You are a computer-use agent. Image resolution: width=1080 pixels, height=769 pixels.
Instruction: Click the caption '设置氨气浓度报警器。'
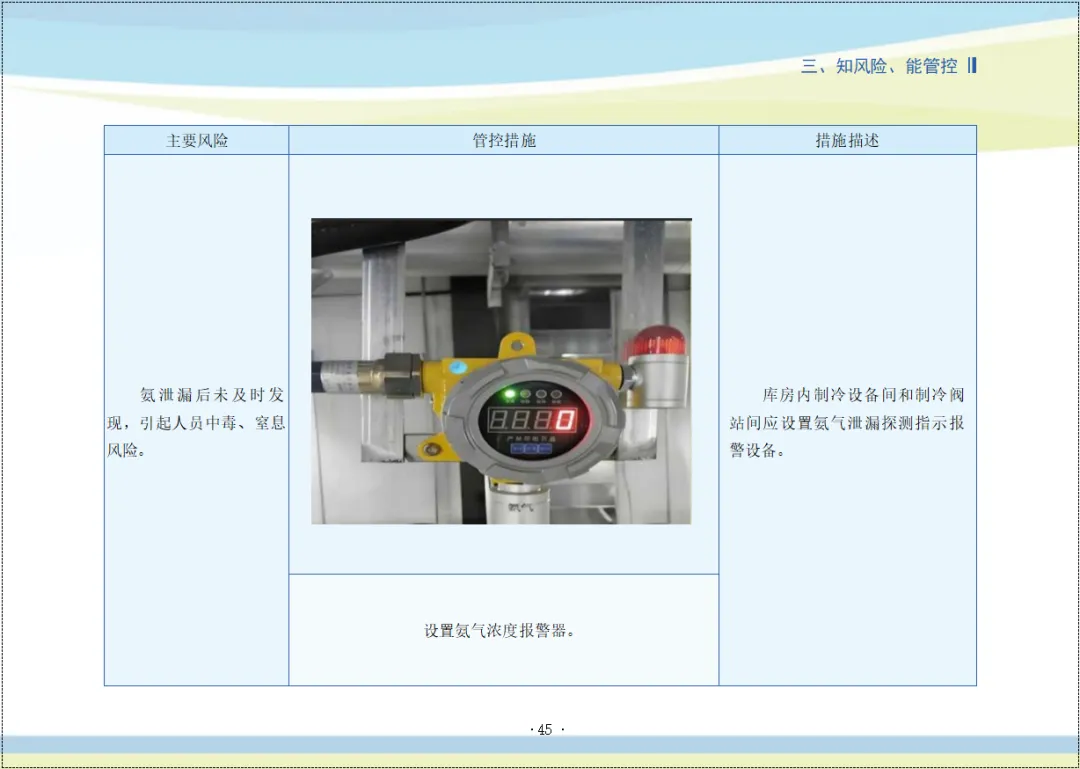point(499,630)
